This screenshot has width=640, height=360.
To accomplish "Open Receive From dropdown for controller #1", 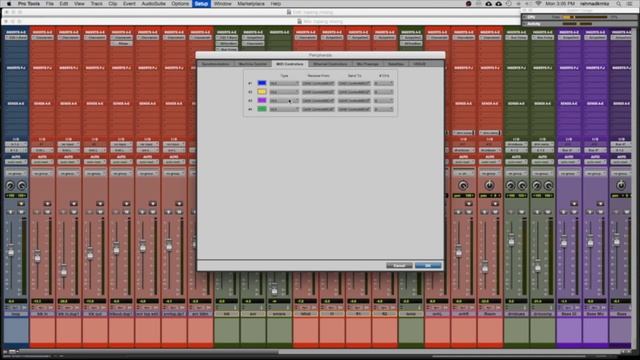I will pyautogui.click(x=318, y=83).
